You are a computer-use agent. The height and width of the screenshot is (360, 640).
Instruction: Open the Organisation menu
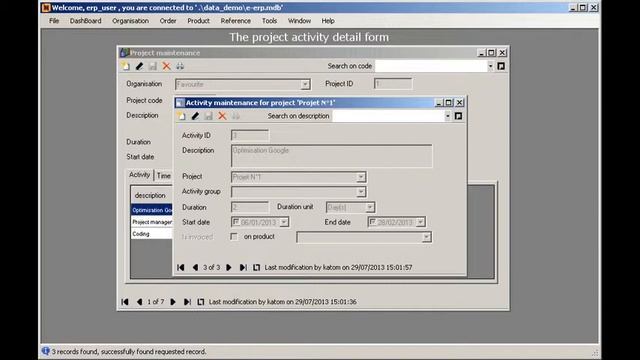pos(130,21)
